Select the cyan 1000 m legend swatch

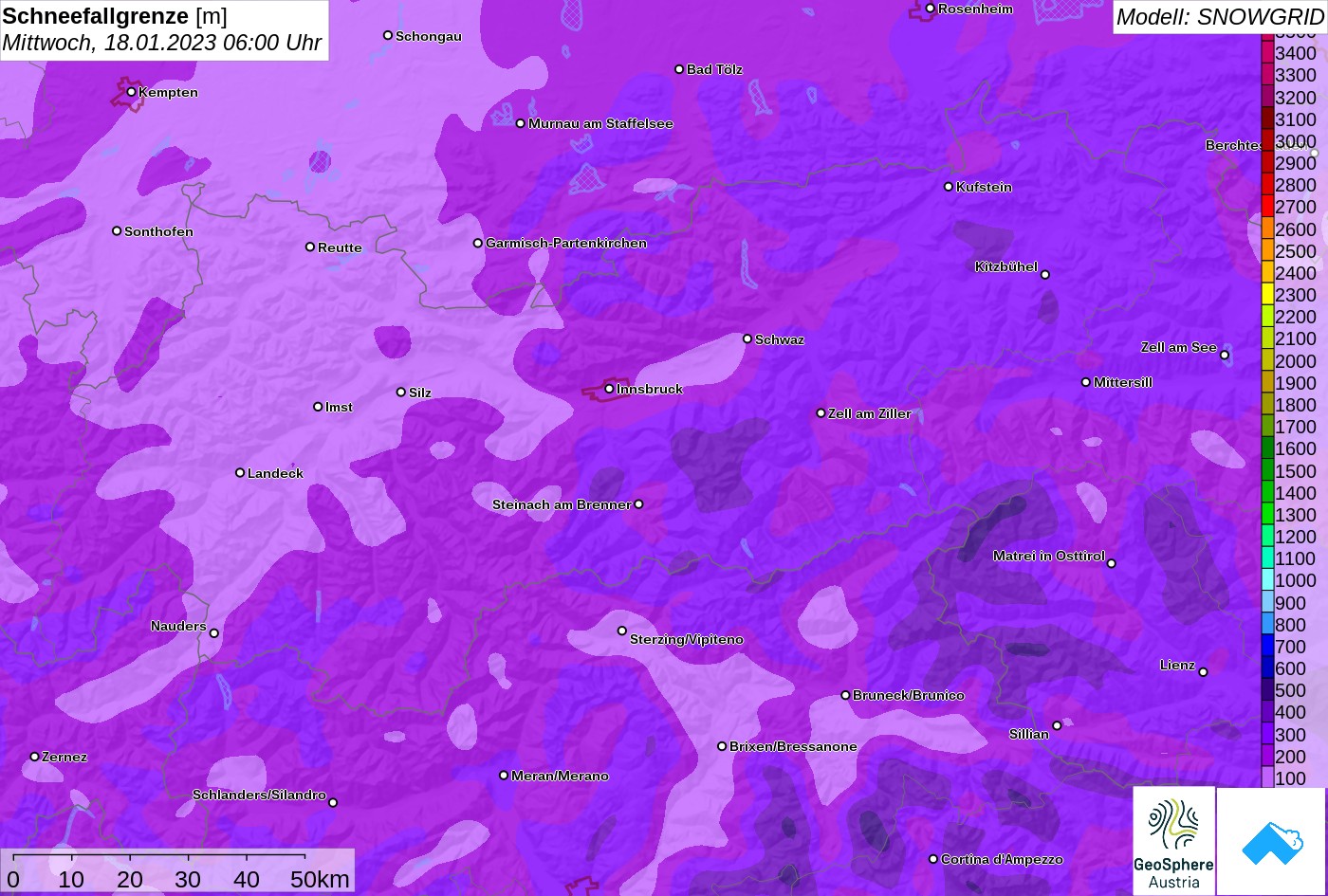(1267, 580)
